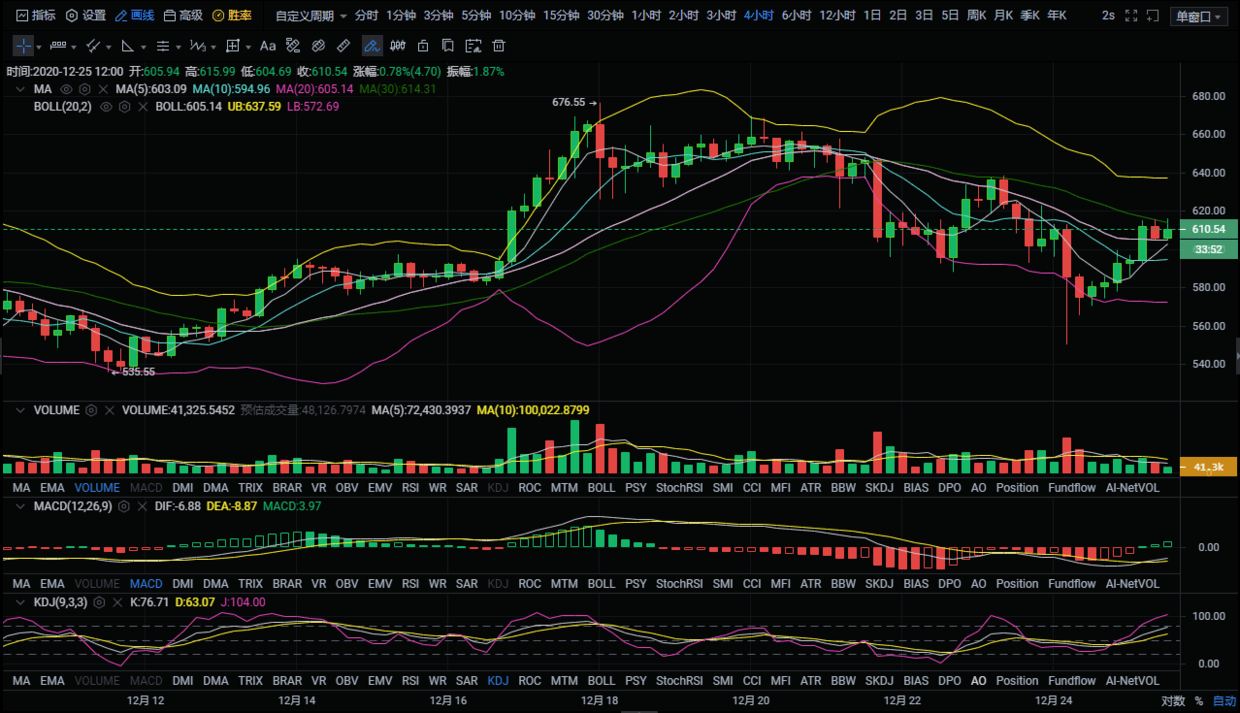Enter fullscreen mode using expand icon
Image resolution: width=1240 pixels, height=713 pixels.
(x=1131, y=16)
